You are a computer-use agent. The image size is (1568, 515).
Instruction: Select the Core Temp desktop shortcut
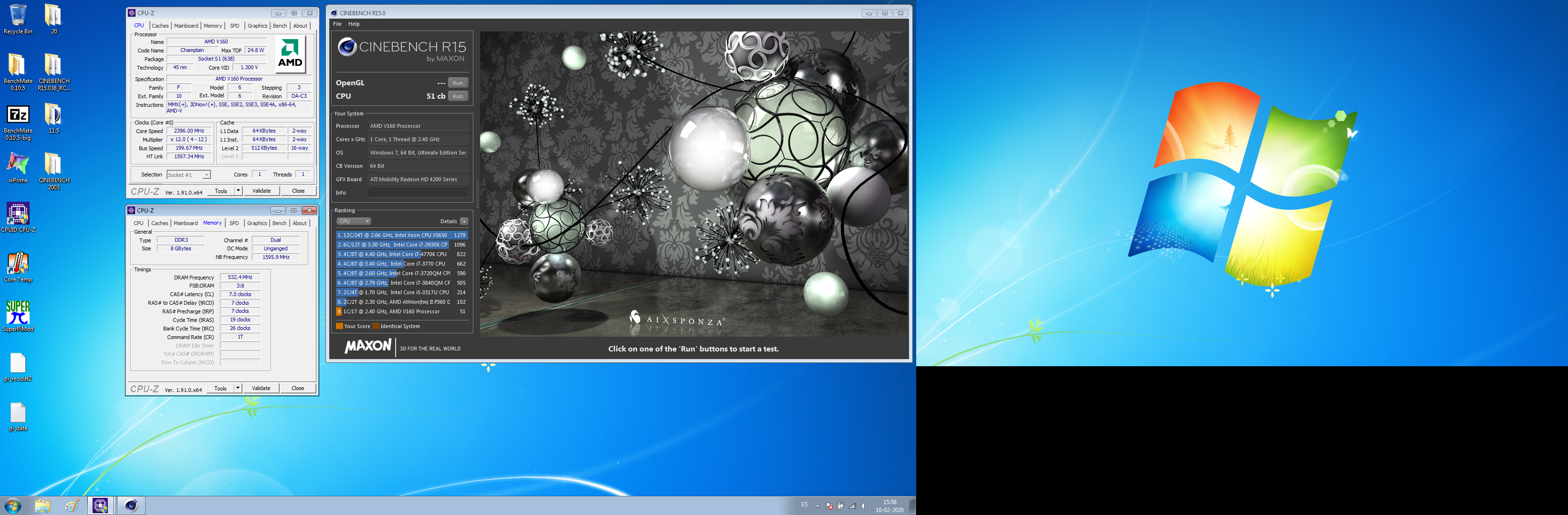click(x=18, y=268)
